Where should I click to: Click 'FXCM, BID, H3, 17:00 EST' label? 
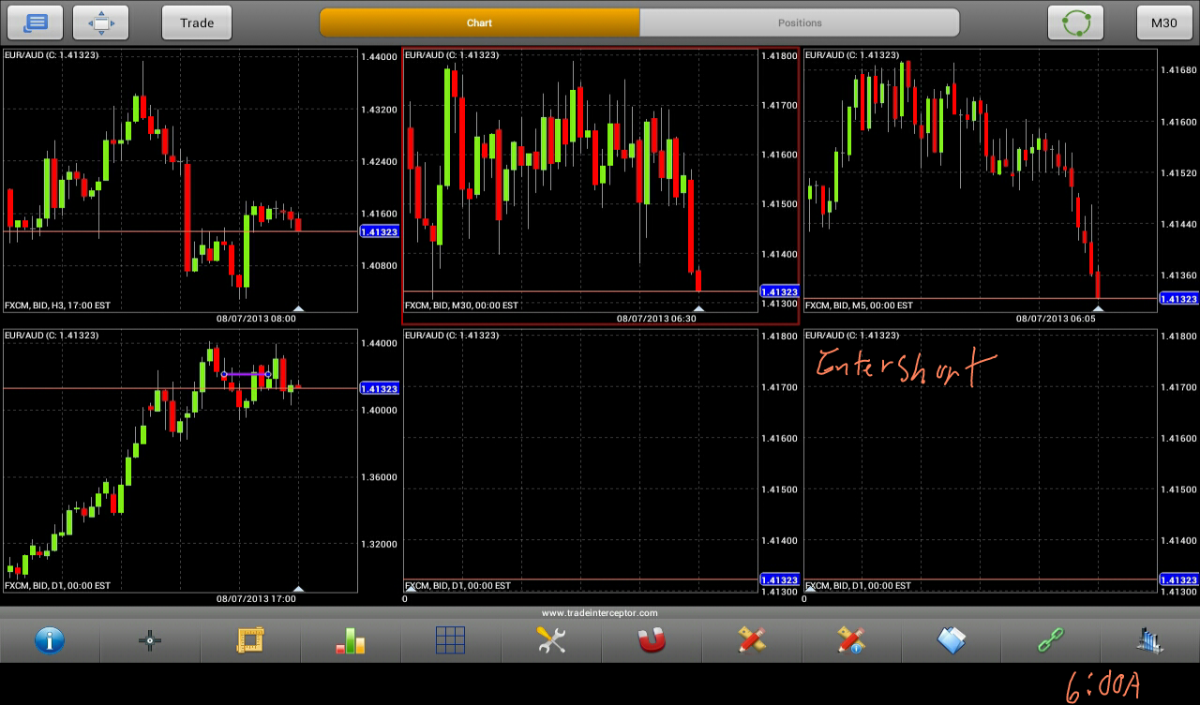pos(57,305)
